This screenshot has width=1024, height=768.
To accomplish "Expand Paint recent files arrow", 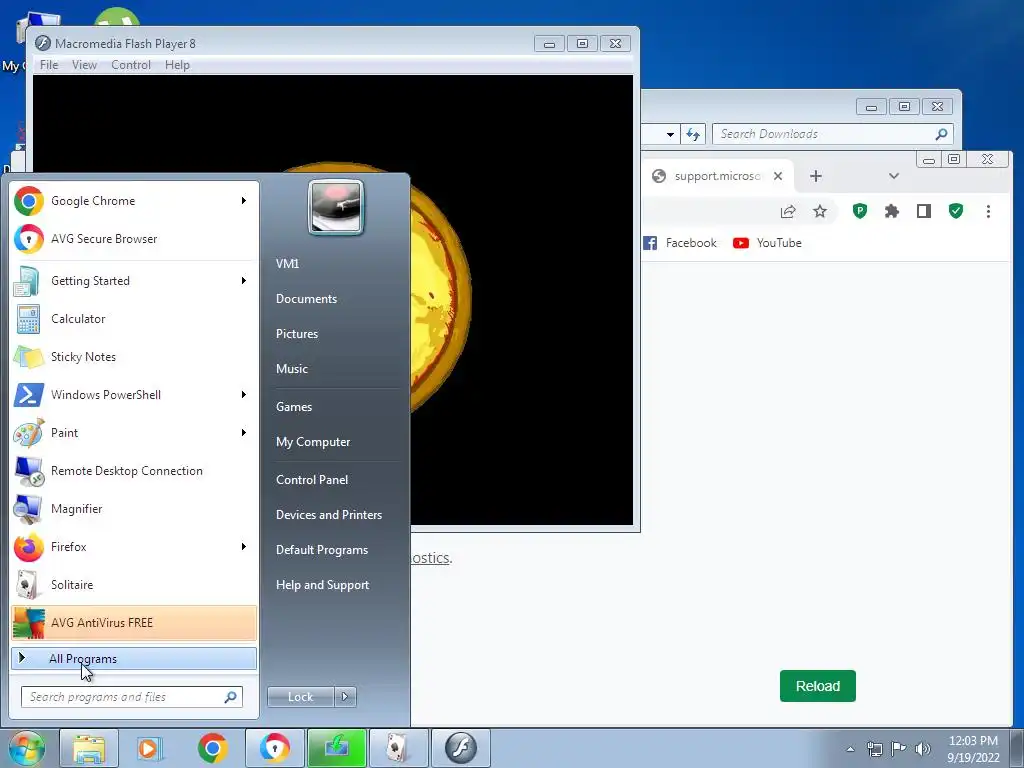I will 244,432.
